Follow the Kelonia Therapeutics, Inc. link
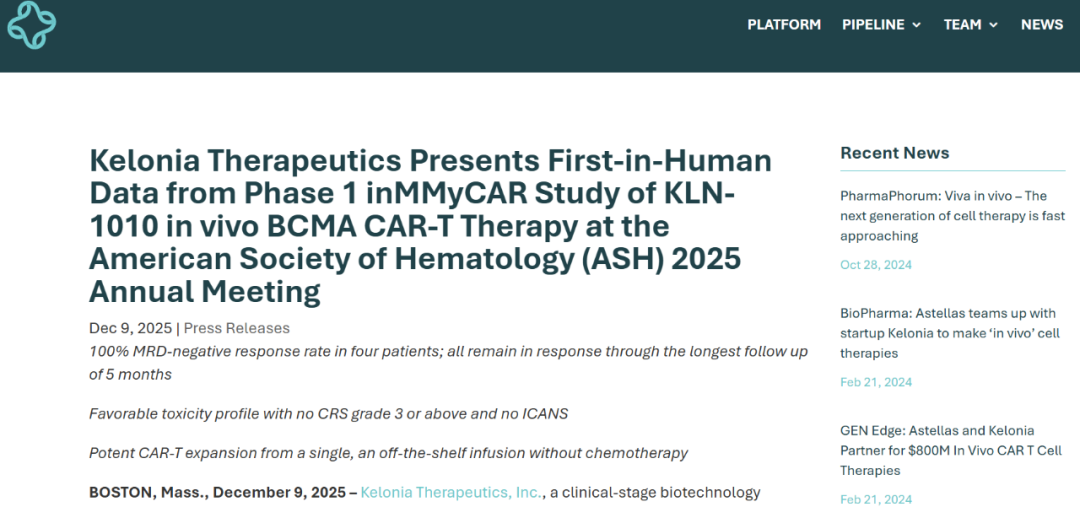This screenshot has width=1080, height=507. (x=453, y=493)
